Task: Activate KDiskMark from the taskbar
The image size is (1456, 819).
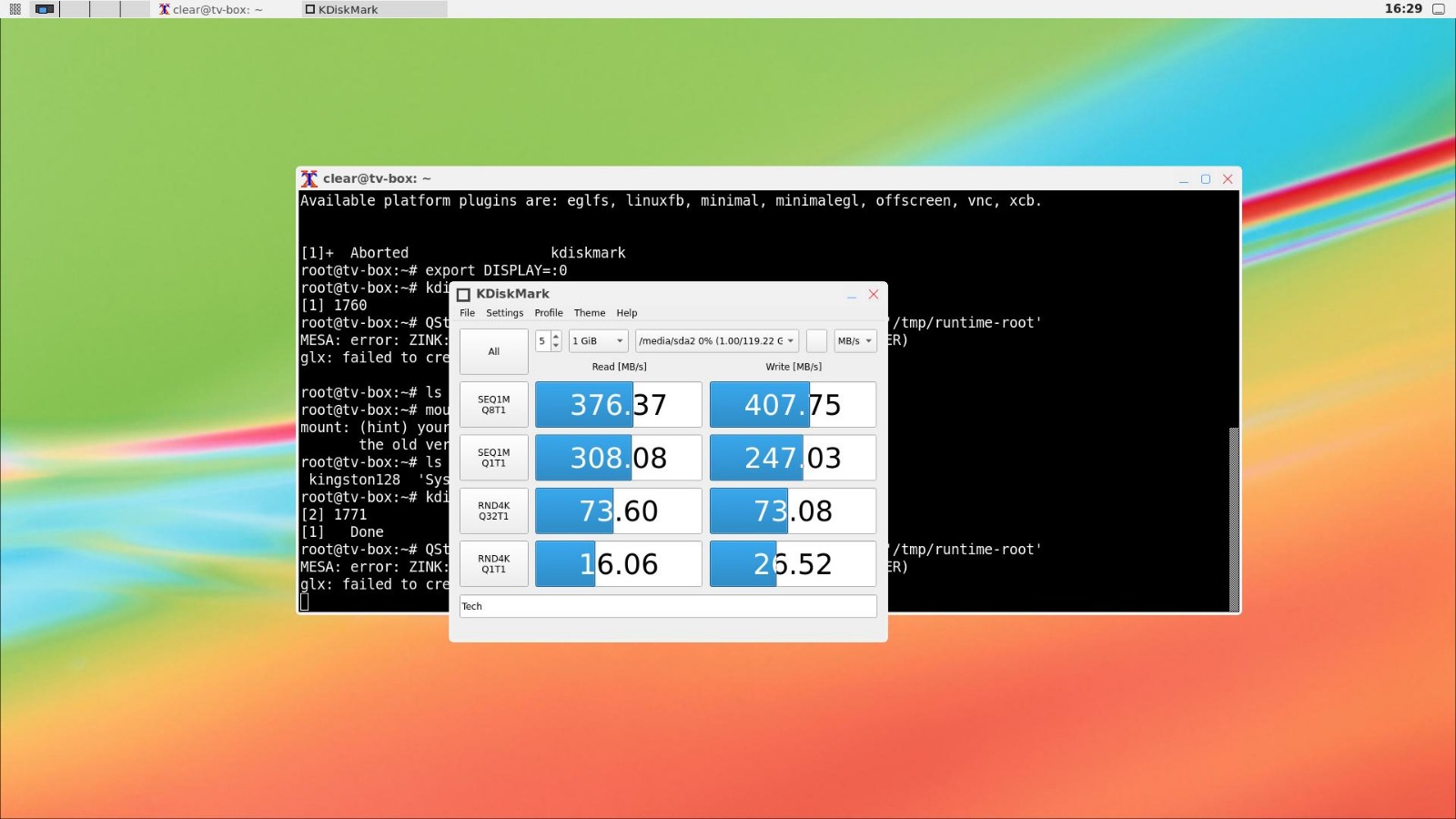Action: click(374, 9)
